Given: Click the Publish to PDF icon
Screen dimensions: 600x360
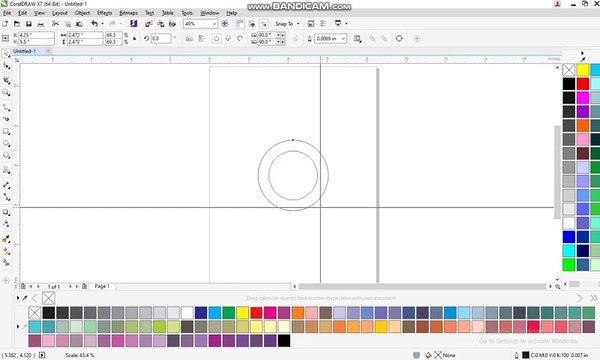Looking at the screenshot, I should pos(173,24).
